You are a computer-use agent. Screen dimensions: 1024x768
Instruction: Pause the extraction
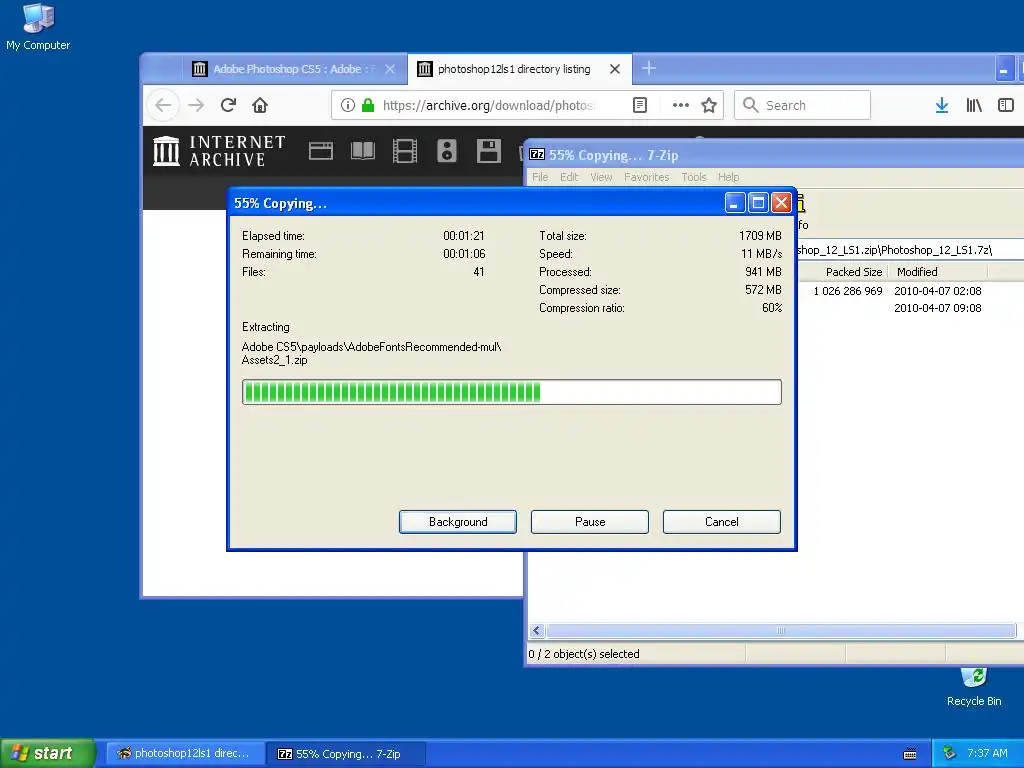(590, 522)
